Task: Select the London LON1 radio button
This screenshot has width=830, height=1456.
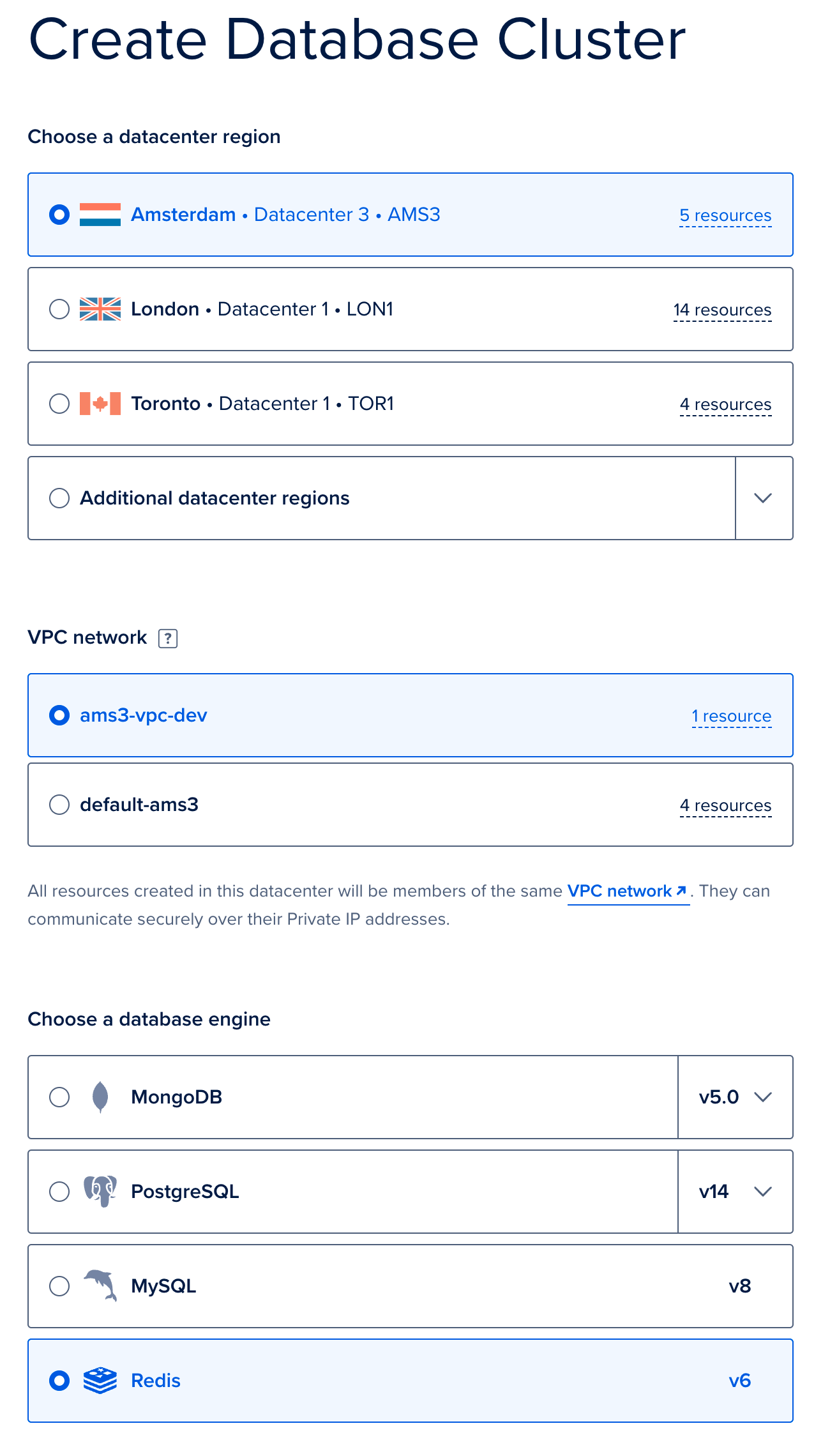Action: point(59,309)
